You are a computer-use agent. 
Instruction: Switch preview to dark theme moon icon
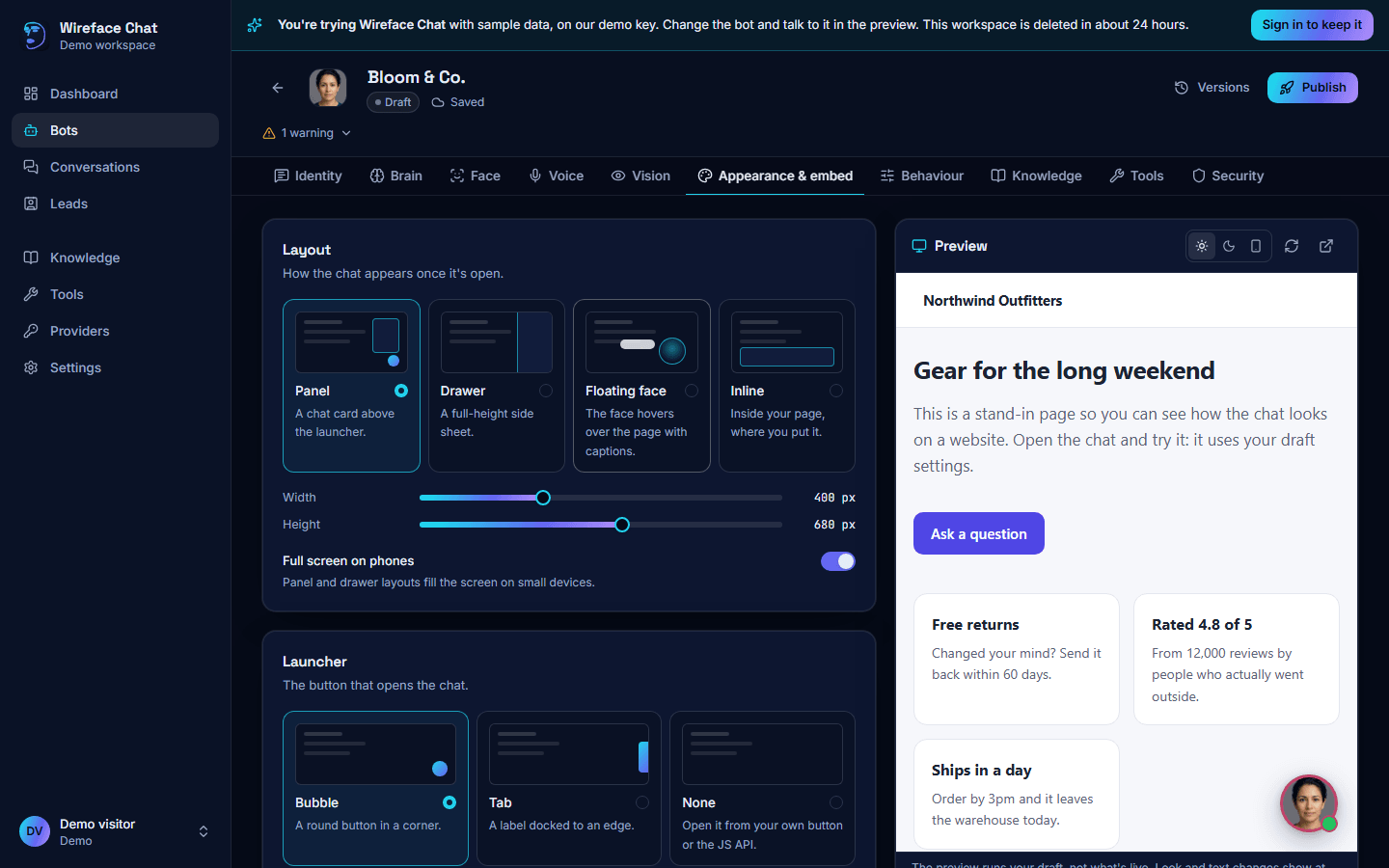point(1229,246)
